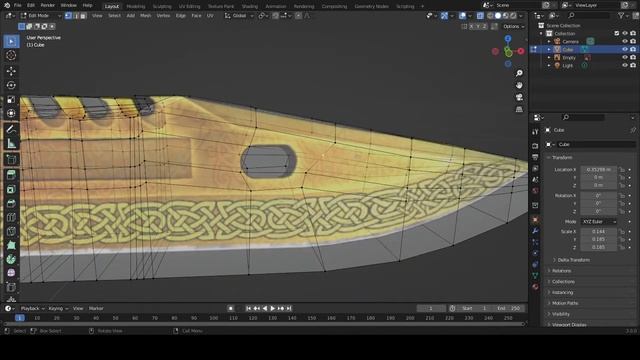Enable vertex select mode
Screen dimensions: 640x360
[68, 16]
